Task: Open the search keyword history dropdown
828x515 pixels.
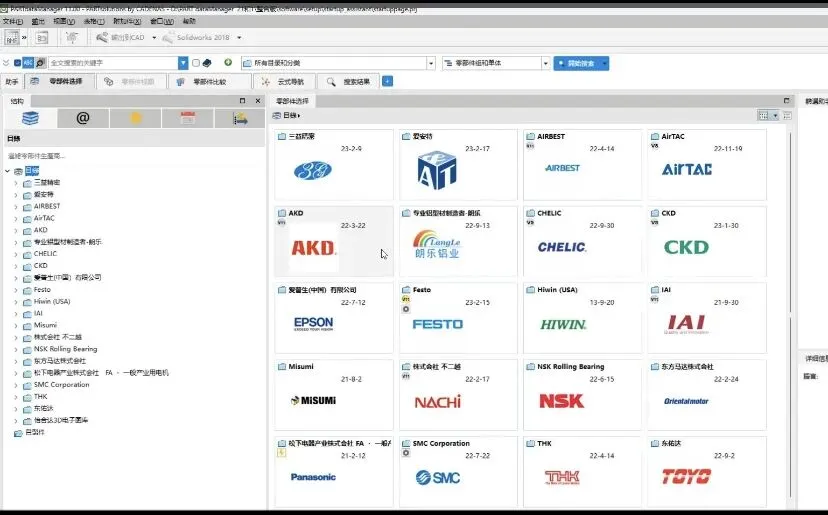Action: (x=183, y=63)
